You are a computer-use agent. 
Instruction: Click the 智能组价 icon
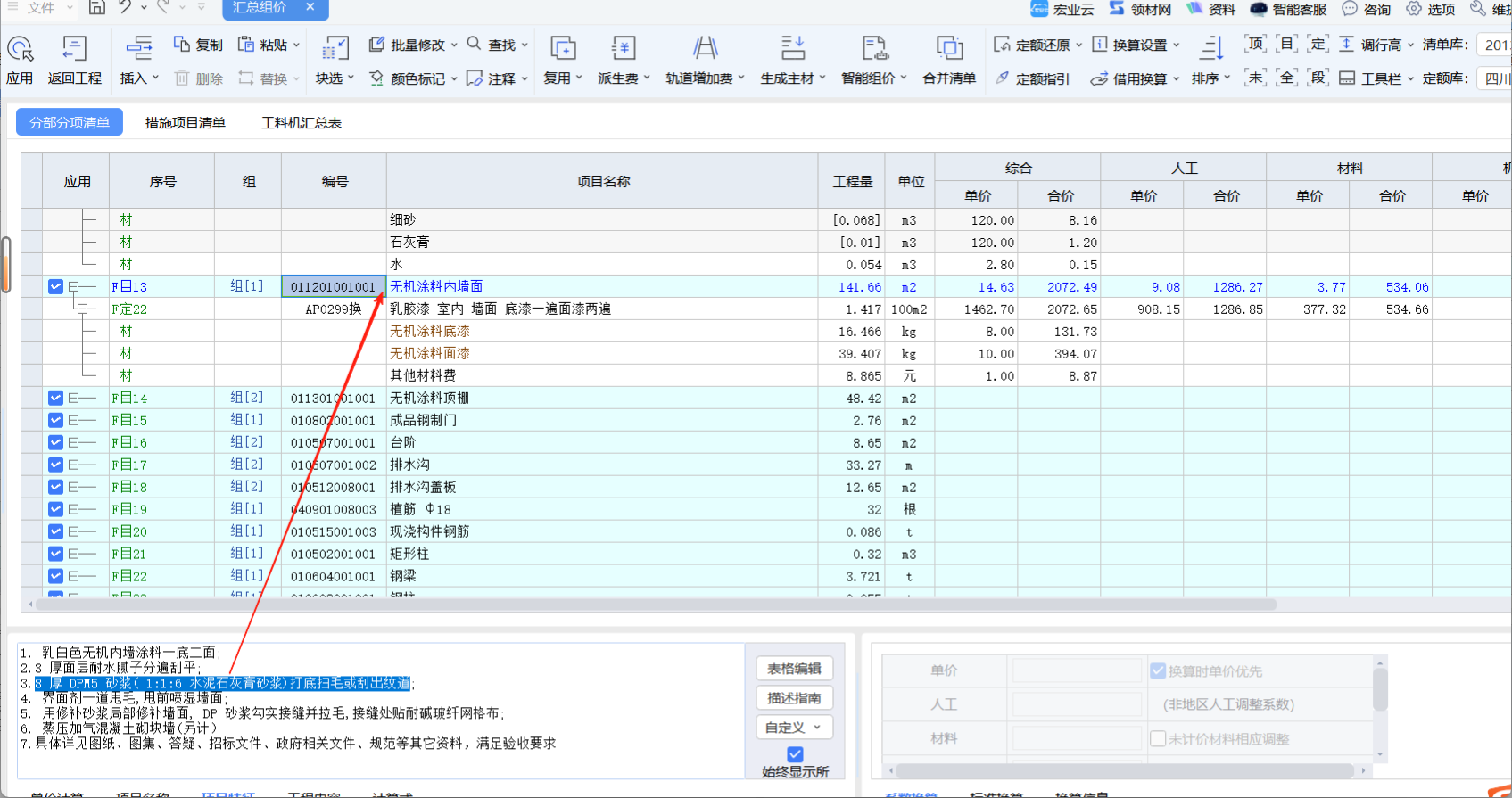874,48
